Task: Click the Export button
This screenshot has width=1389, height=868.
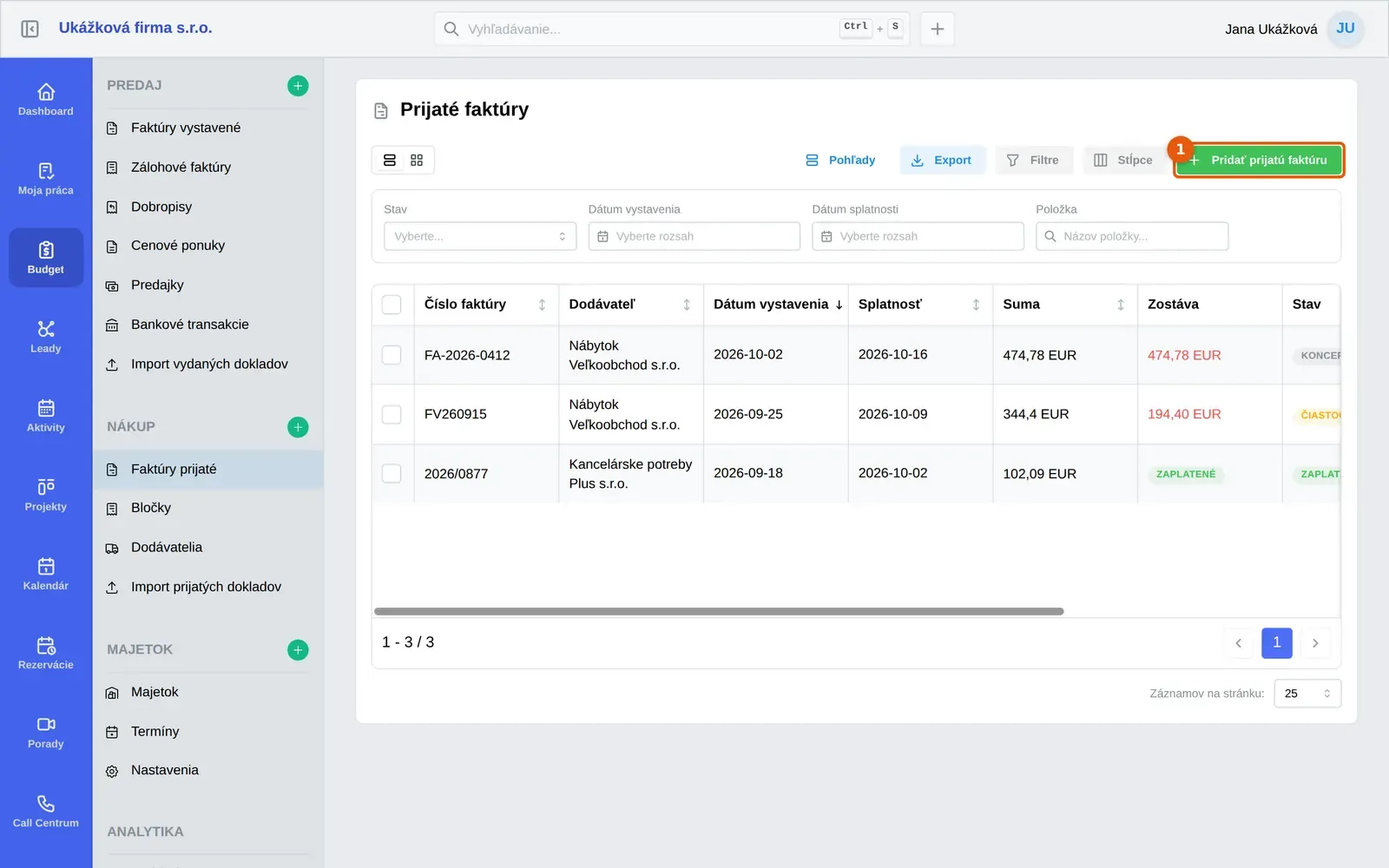Action: coord(942,160)
